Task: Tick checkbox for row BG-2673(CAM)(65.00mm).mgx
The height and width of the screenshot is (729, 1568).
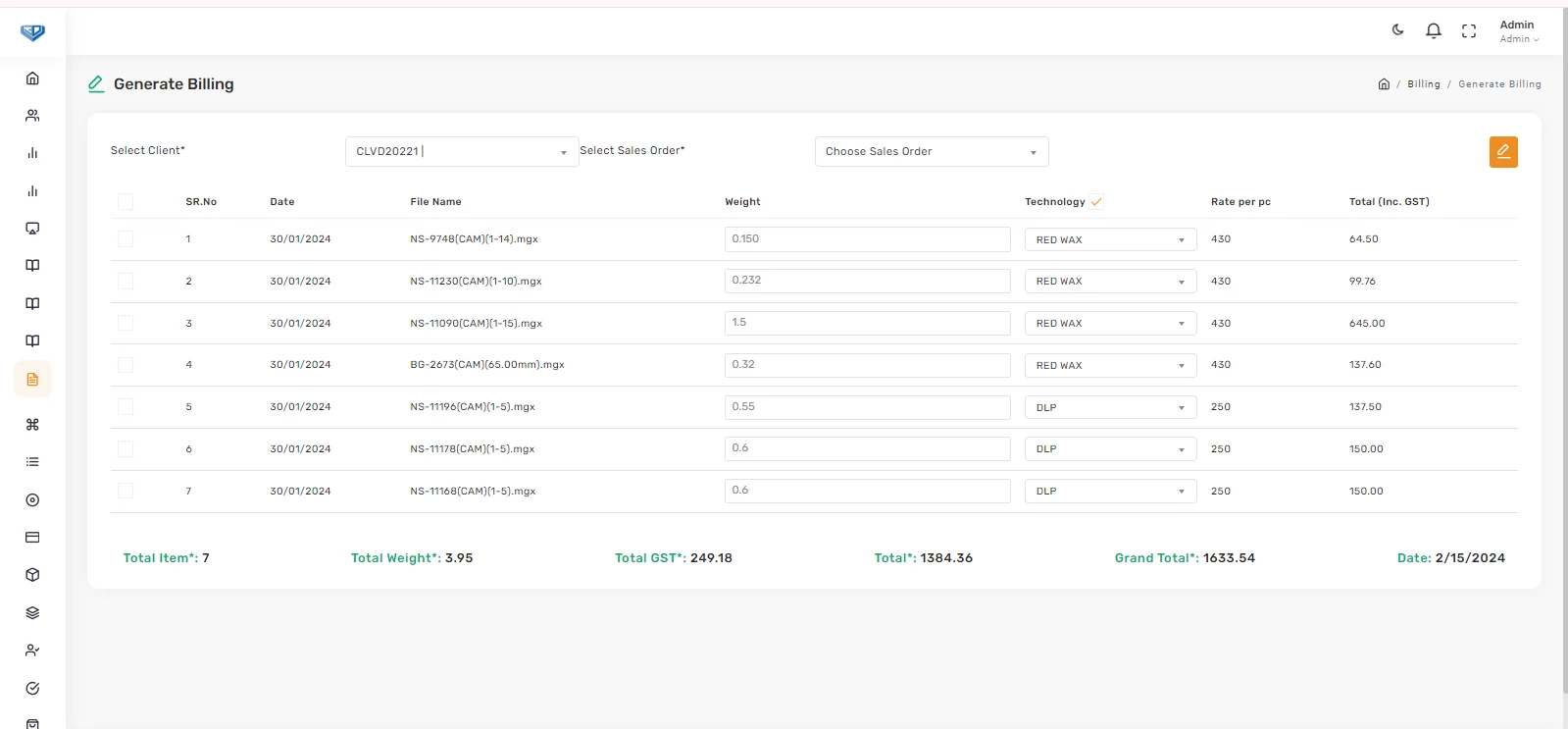Action: pyautogui.click(x=126, y=365)
